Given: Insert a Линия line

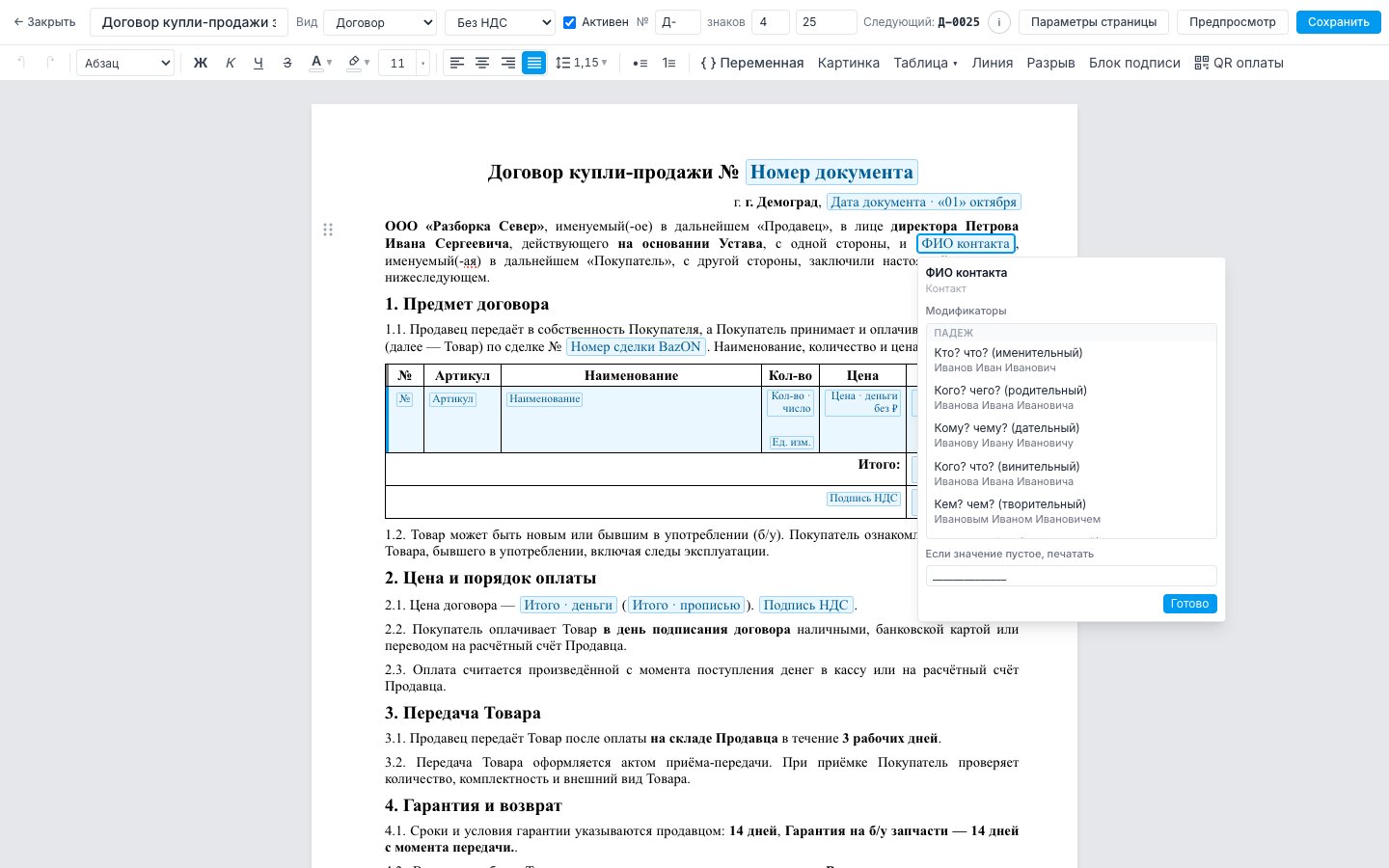Looking at the screenshot, I should [993, 63].
